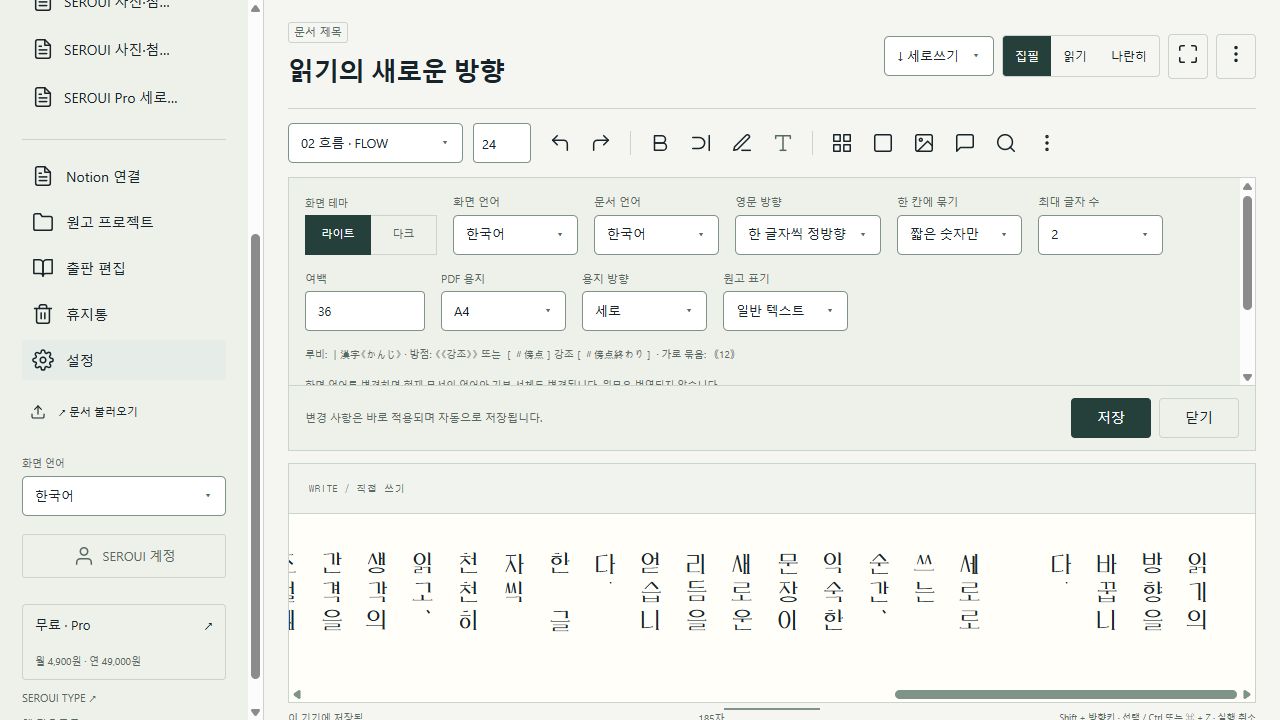Click the horizontal-in-vertical icon next to bold

click(701, 143)
